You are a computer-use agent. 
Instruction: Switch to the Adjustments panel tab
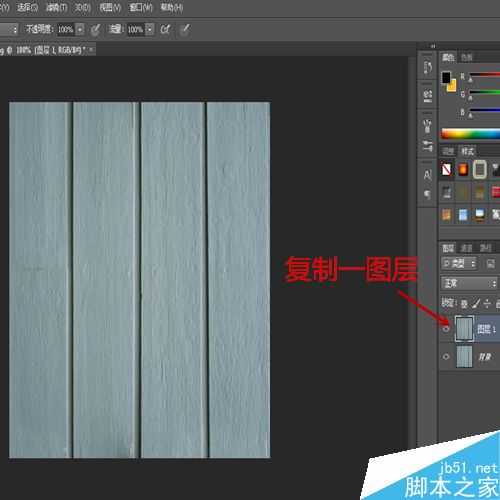click(x=448, y=152)
